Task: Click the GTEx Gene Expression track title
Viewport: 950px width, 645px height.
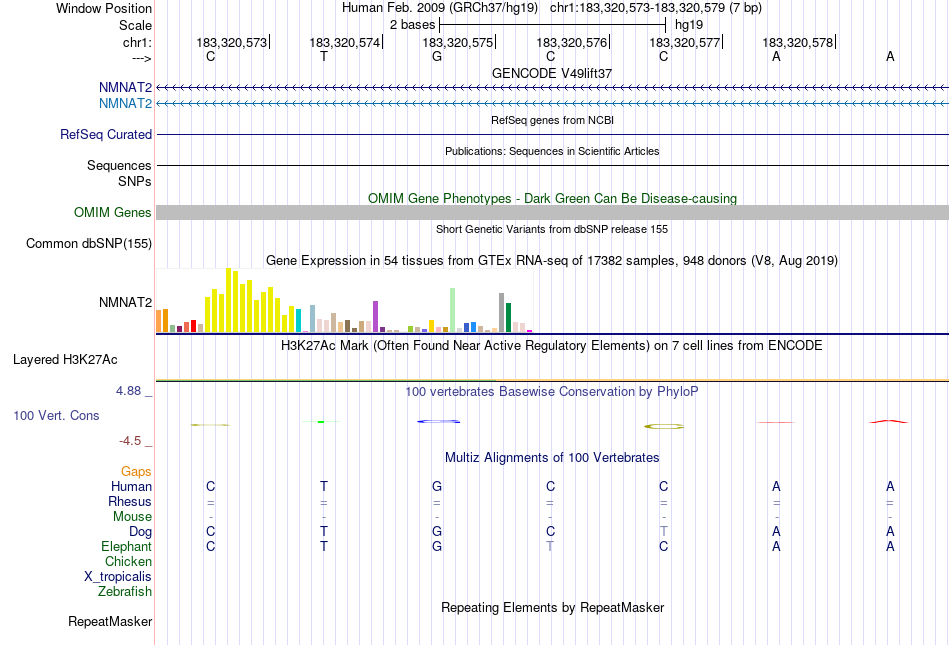Action: [x=552, y=260]
